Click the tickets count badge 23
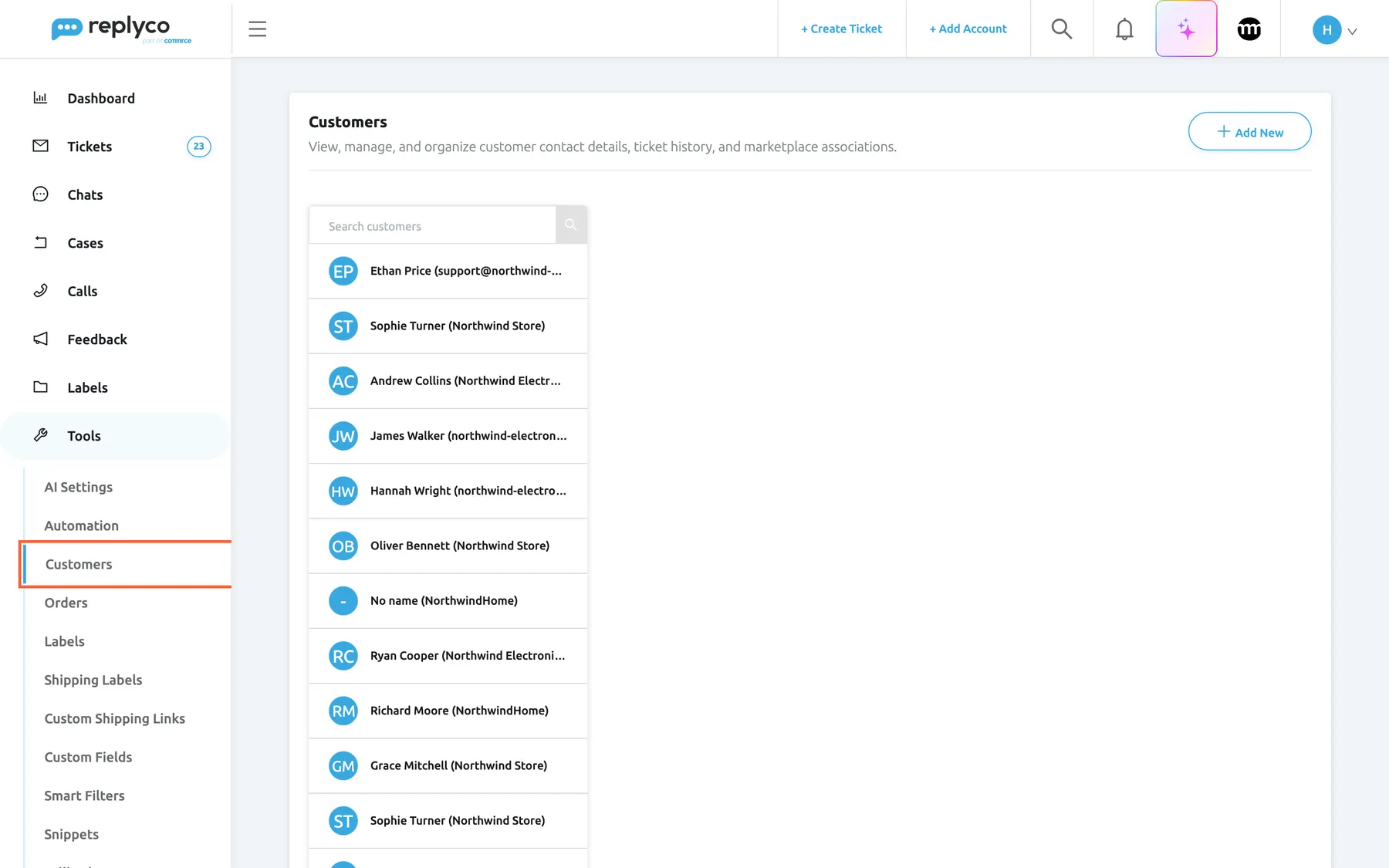Image resolution: width=1389 pixels, height=868 pixels. 199,147
